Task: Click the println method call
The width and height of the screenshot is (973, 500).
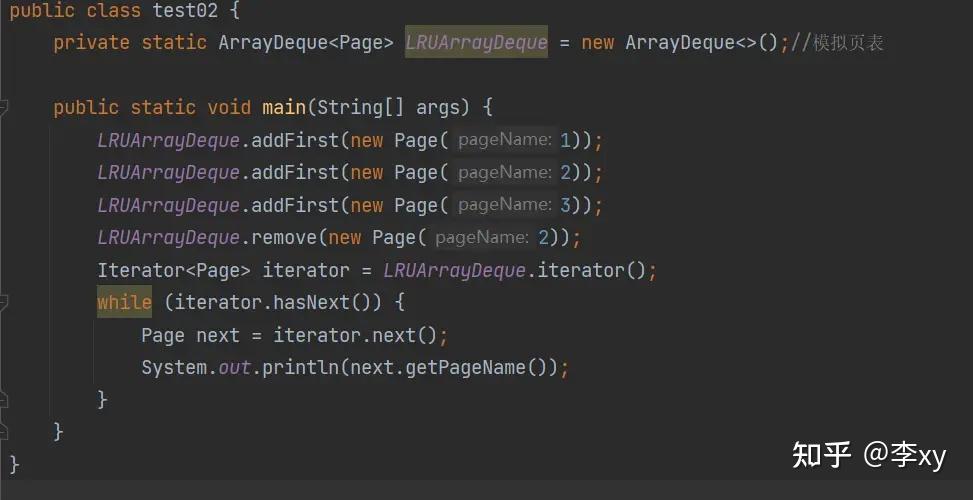Action: [x=300, y=368]
